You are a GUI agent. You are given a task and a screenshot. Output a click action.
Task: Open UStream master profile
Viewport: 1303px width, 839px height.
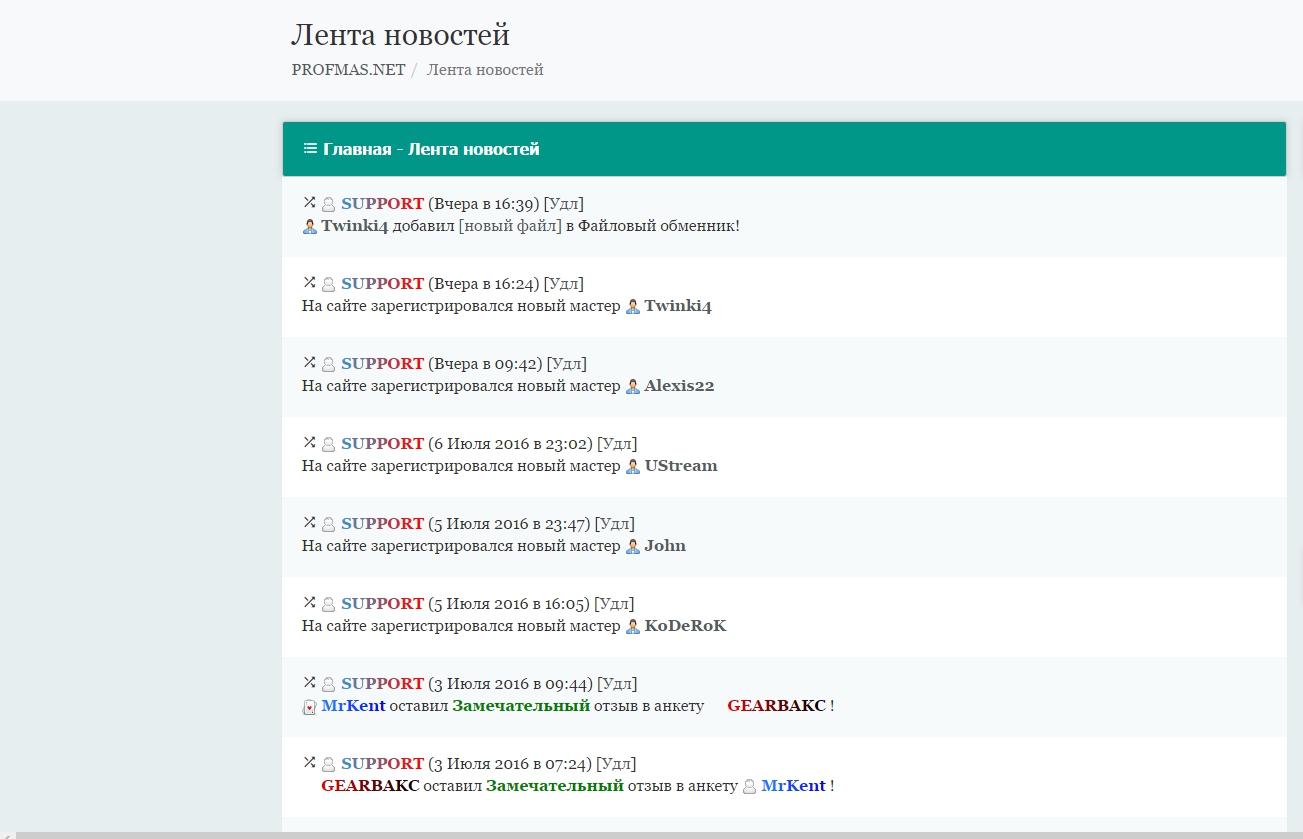click(681, 466)
